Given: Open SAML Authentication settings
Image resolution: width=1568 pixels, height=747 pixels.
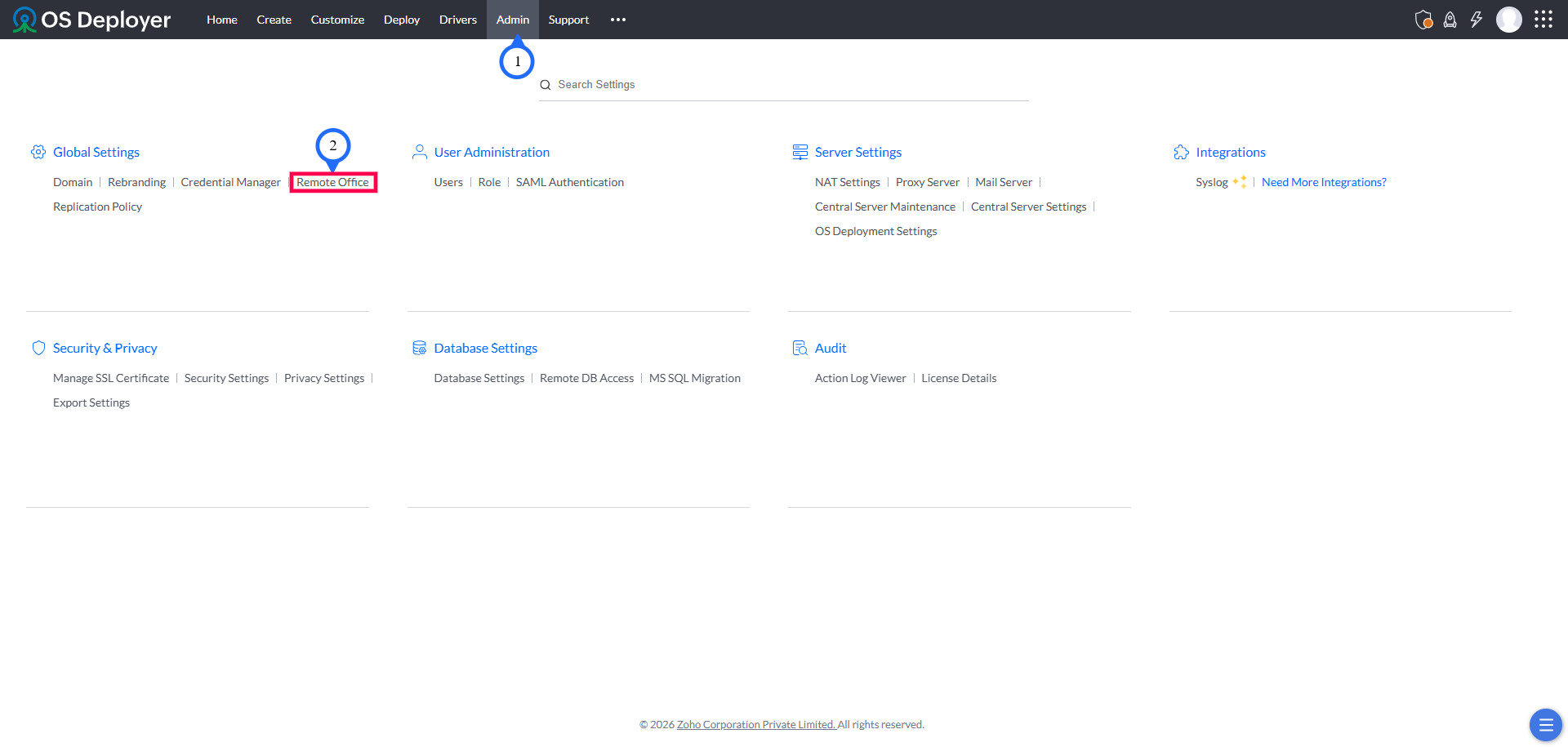Looking at the screenshot, I should pos(569,181).
